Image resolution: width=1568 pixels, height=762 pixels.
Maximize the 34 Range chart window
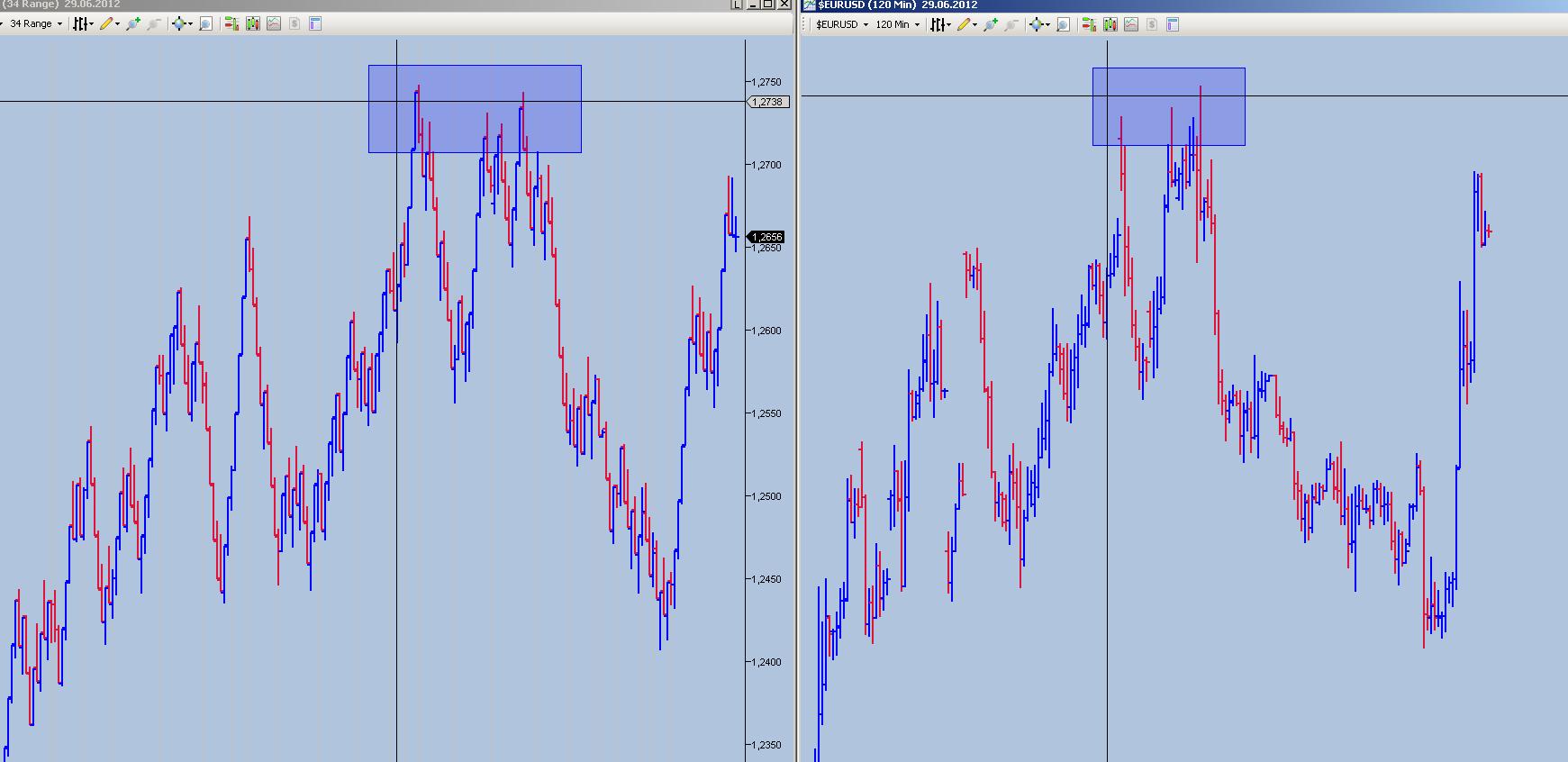[768, 5]
